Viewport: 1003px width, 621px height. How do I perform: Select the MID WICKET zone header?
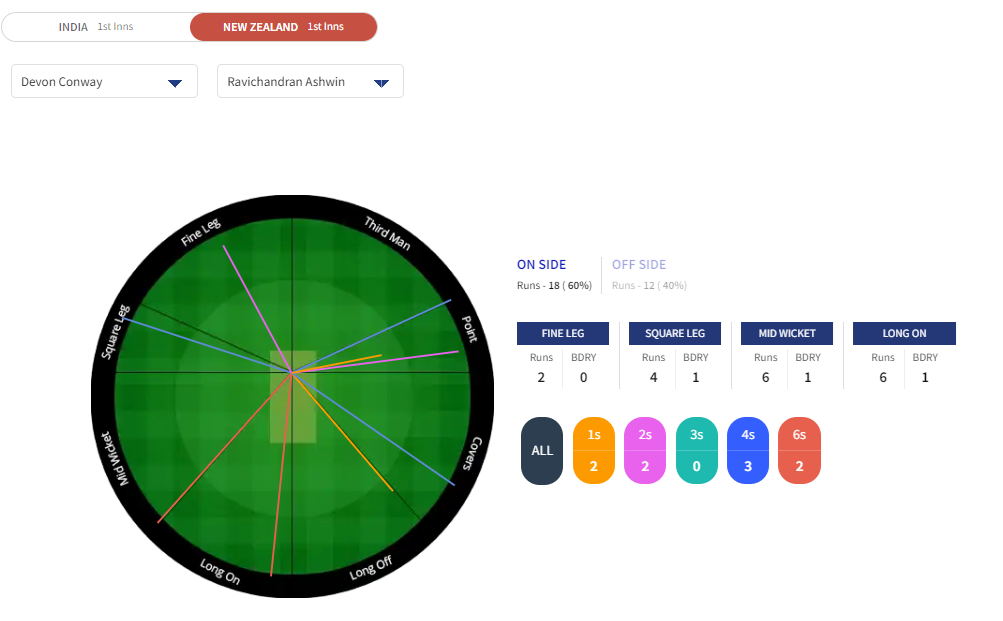click(786, 333)
